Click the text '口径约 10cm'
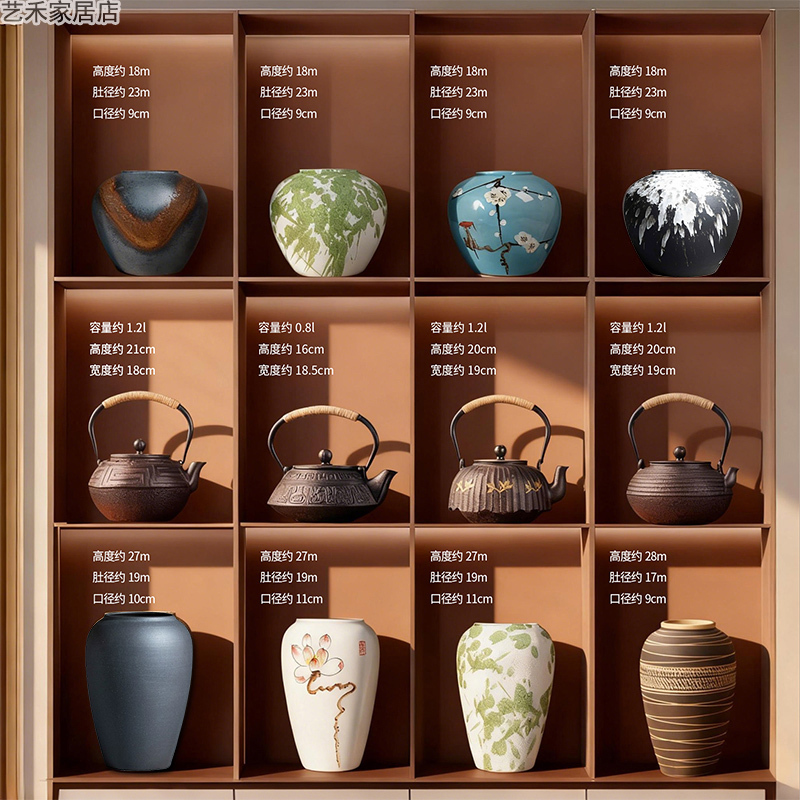The height and width of the screenshot is (800, 800). (123, 599)
